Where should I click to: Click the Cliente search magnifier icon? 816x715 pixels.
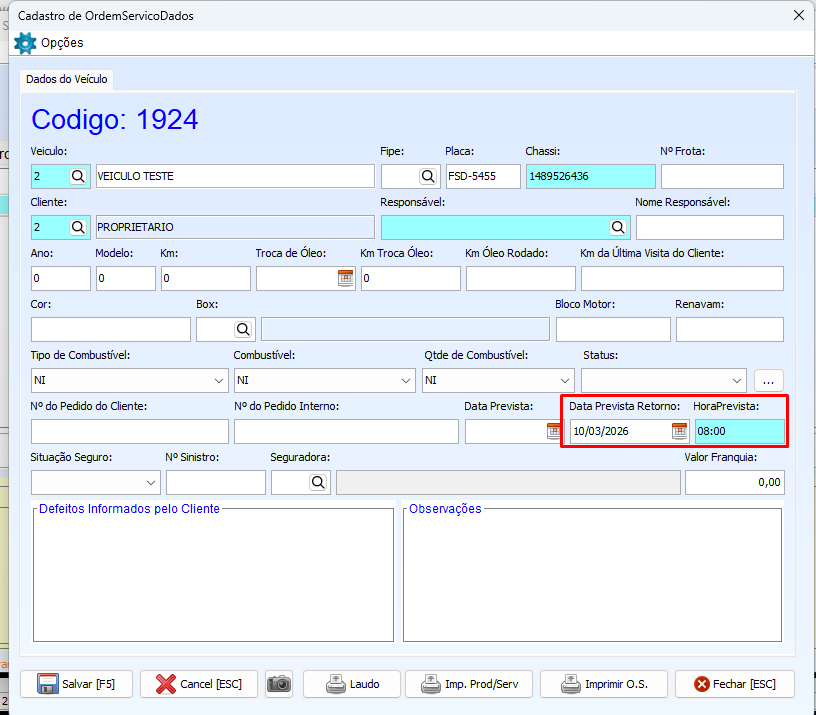point(78,227)
